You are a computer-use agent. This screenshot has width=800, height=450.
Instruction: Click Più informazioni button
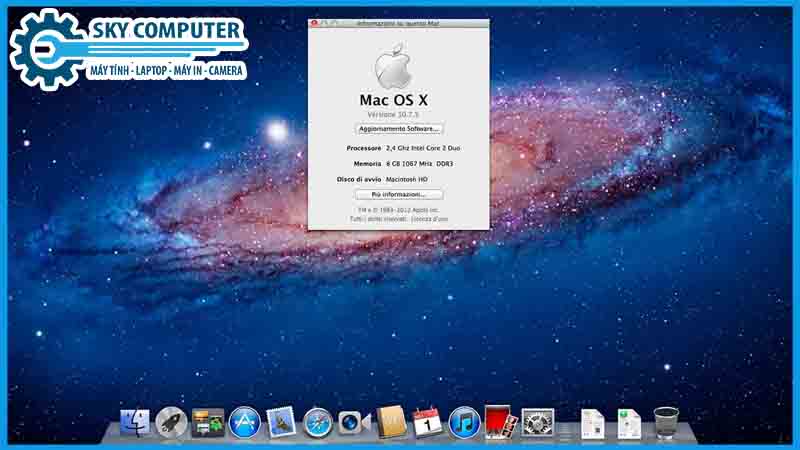(399, 194)
